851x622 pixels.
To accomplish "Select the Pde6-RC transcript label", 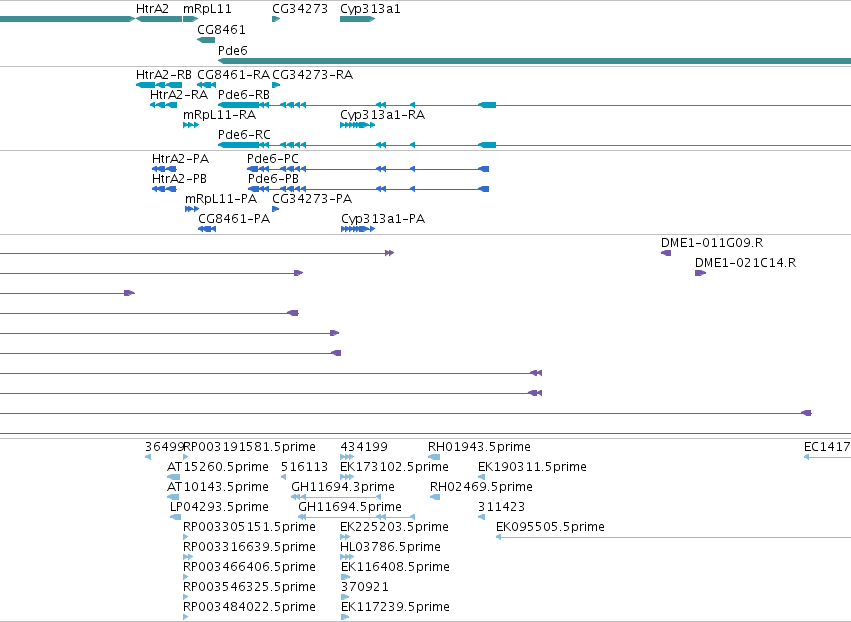I will pyautogui.click(x=244, y=135).
